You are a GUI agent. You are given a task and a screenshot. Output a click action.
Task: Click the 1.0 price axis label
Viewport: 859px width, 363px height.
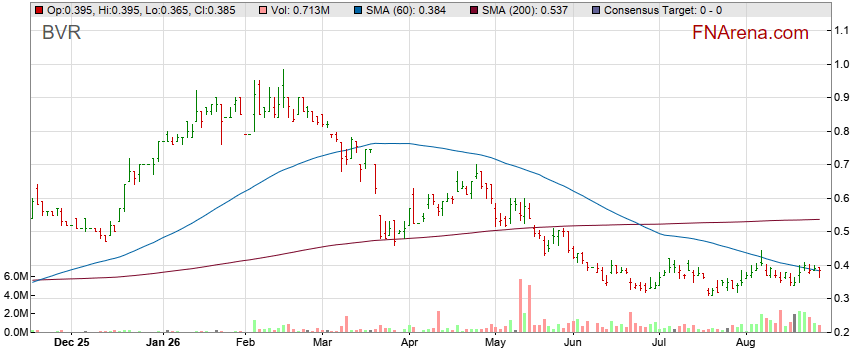click(842, 65)
